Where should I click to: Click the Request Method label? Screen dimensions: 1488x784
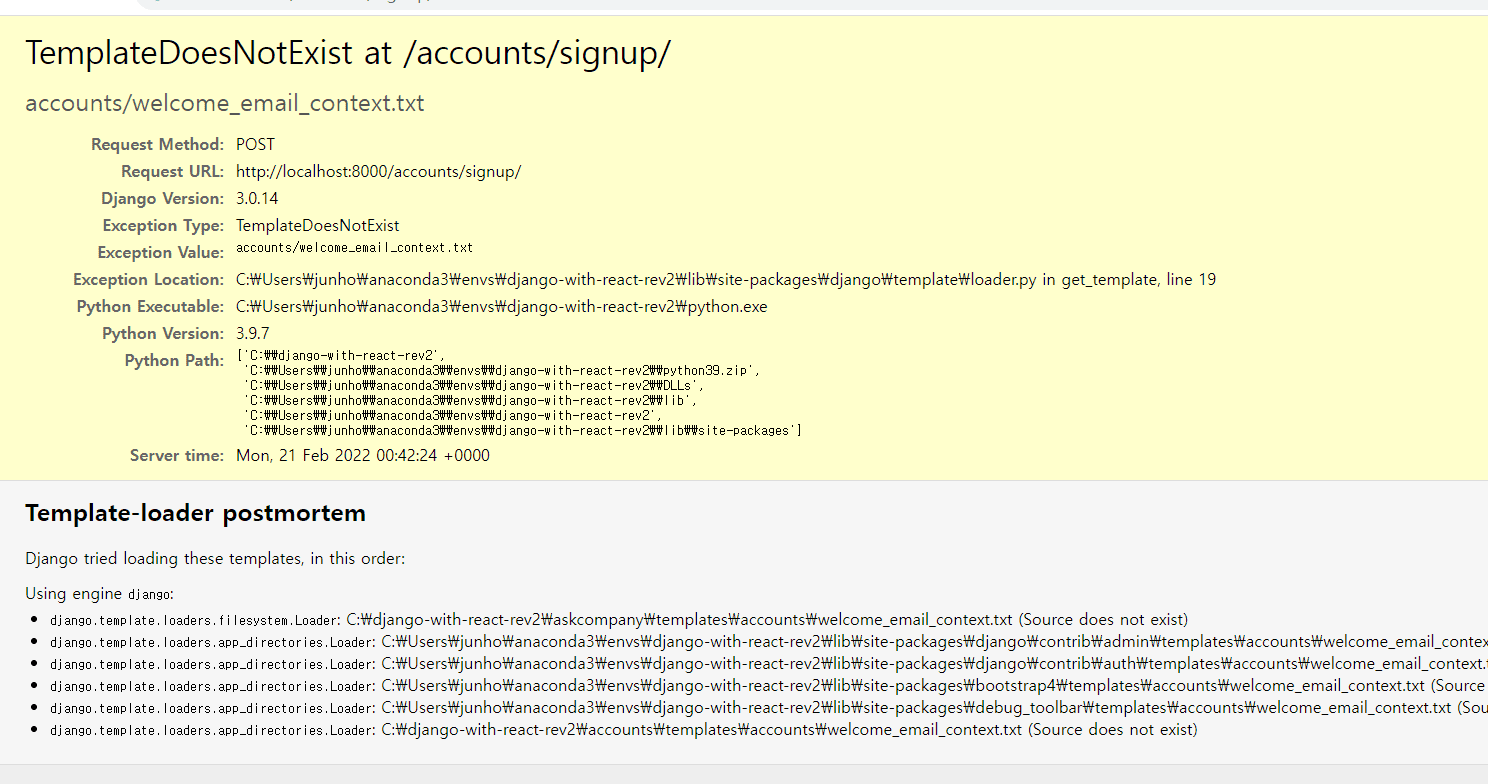pos(157,145)
